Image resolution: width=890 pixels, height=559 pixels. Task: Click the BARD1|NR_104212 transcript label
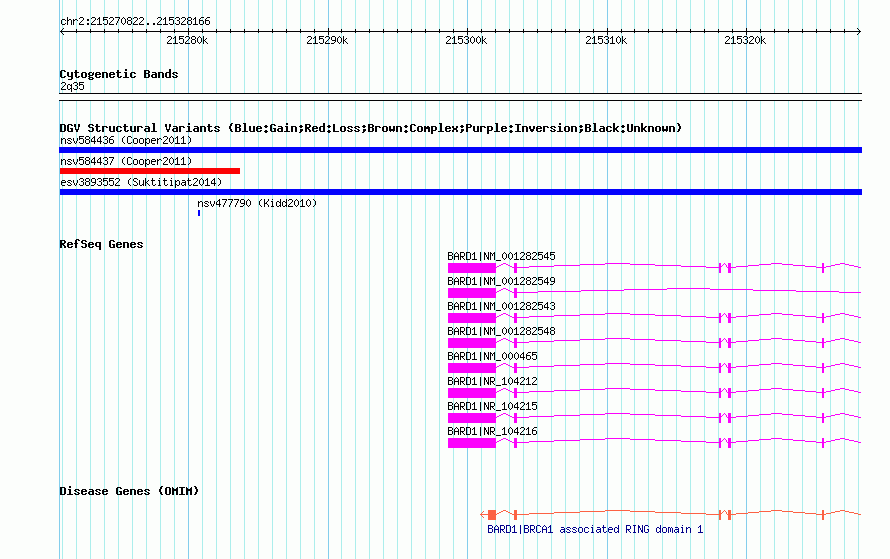coord(492,381)
